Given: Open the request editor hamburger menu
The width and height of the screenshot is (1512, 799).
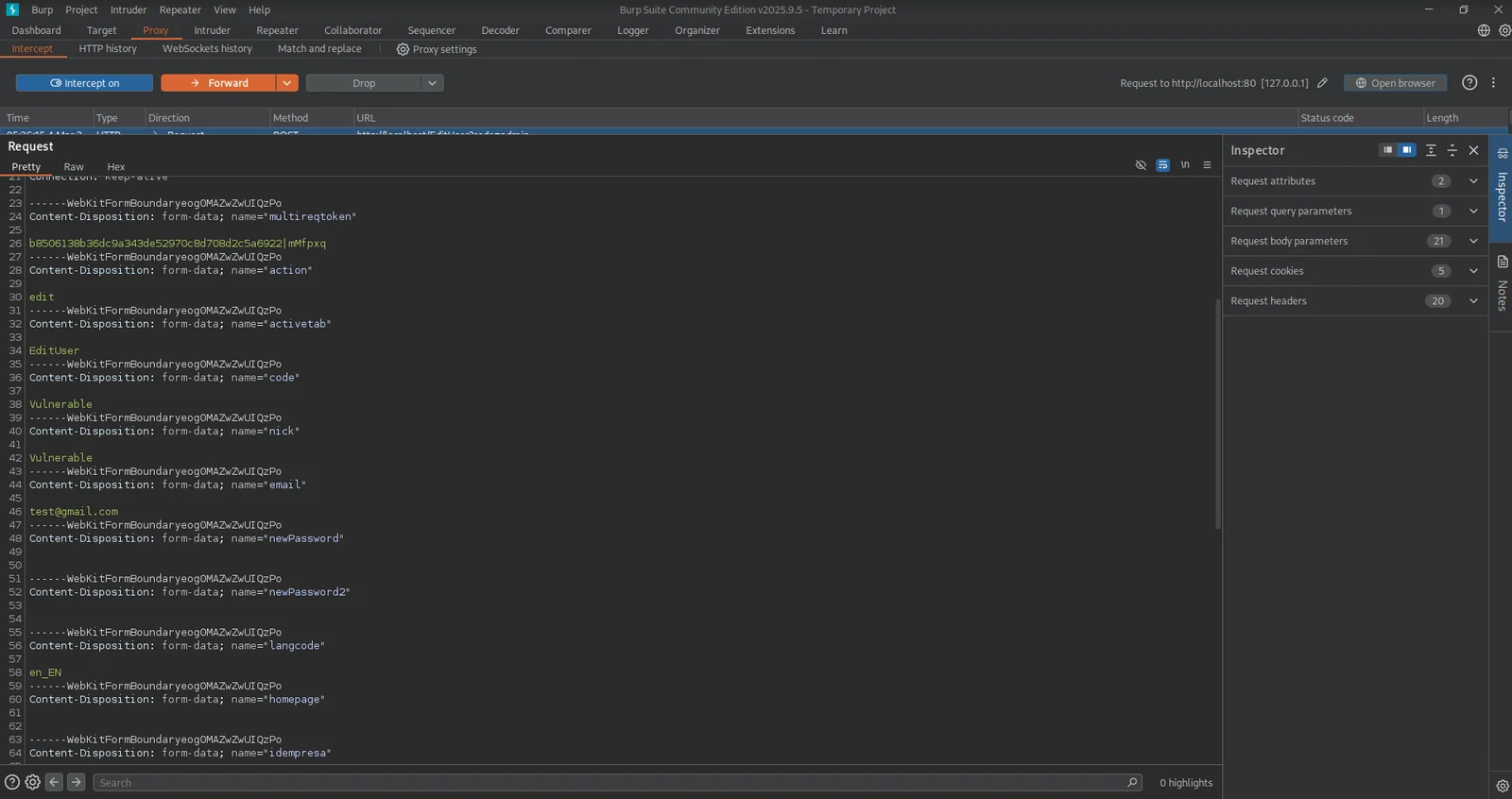Looking at the screenshot, I should [1207, 165].
